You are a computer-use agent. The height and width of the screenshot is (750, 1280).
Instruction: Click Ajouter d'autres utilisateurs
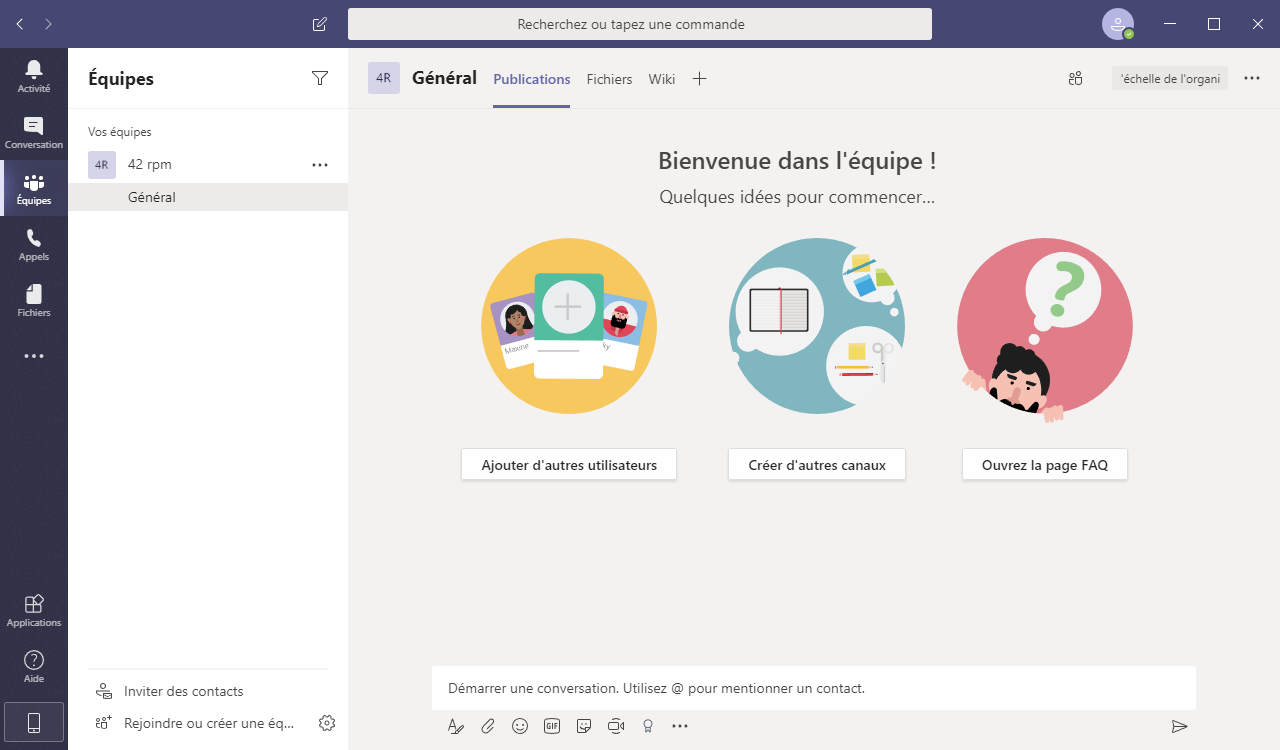568,464
